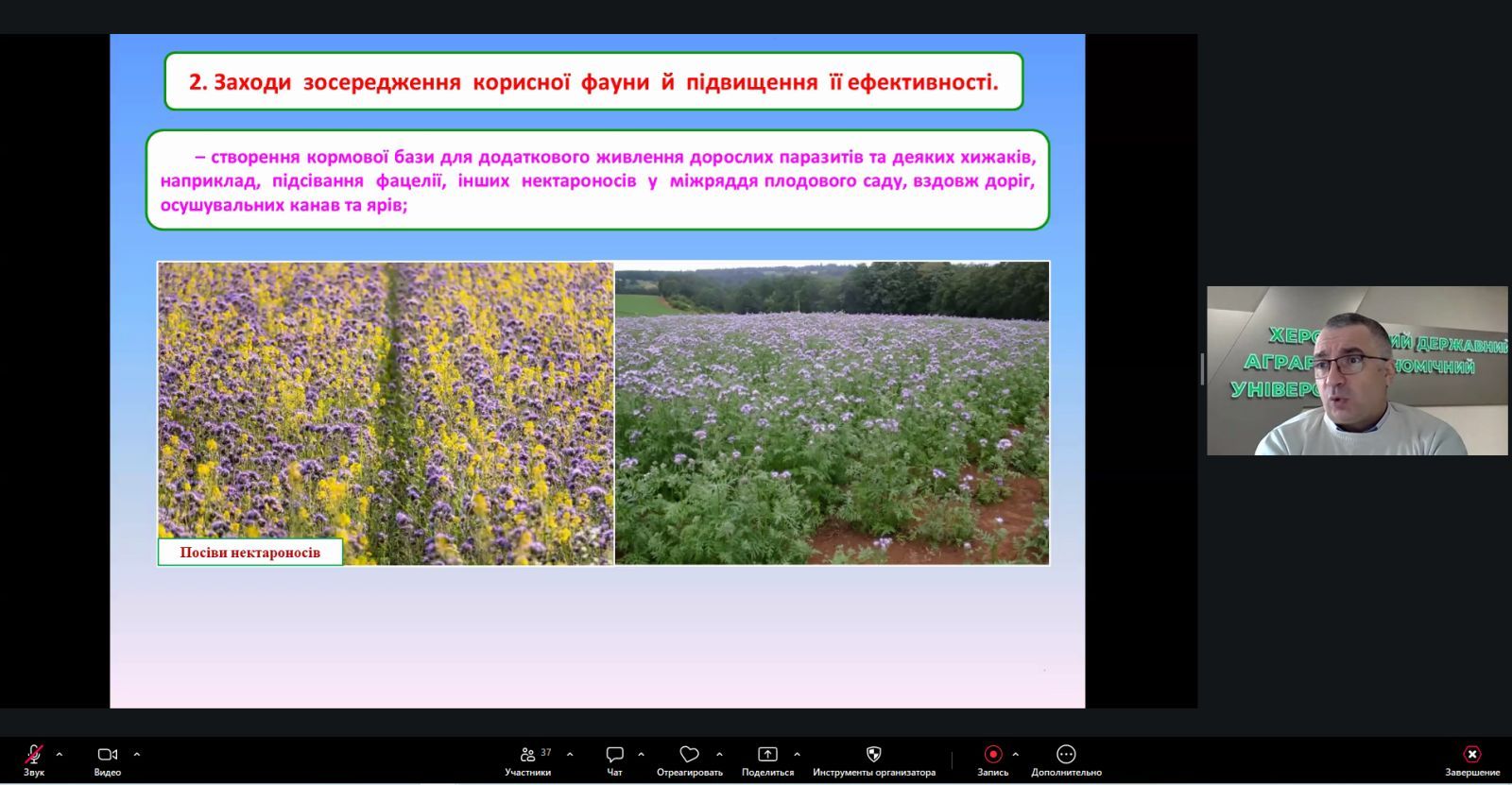The height and width of the screenshot is (785, 1512).
Task: Click the Завершение end meeting icon
Action: pyautogui.click(x=1471, y=755)
